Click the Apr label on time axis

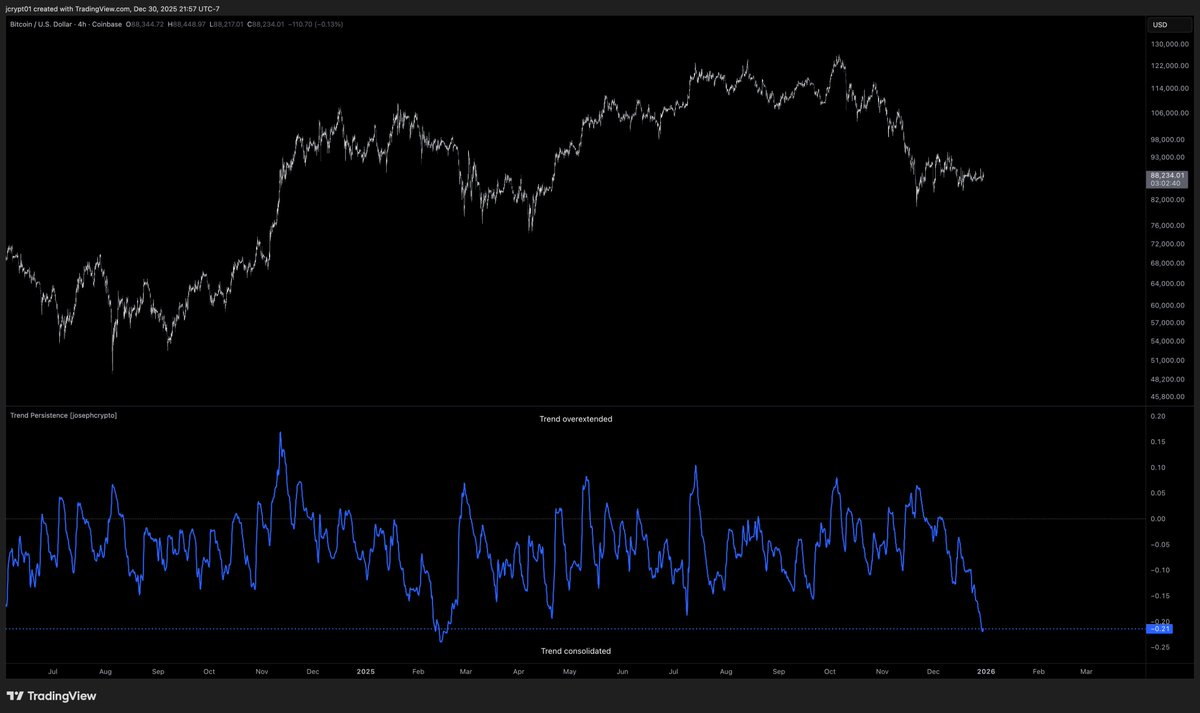coord(518,672)
